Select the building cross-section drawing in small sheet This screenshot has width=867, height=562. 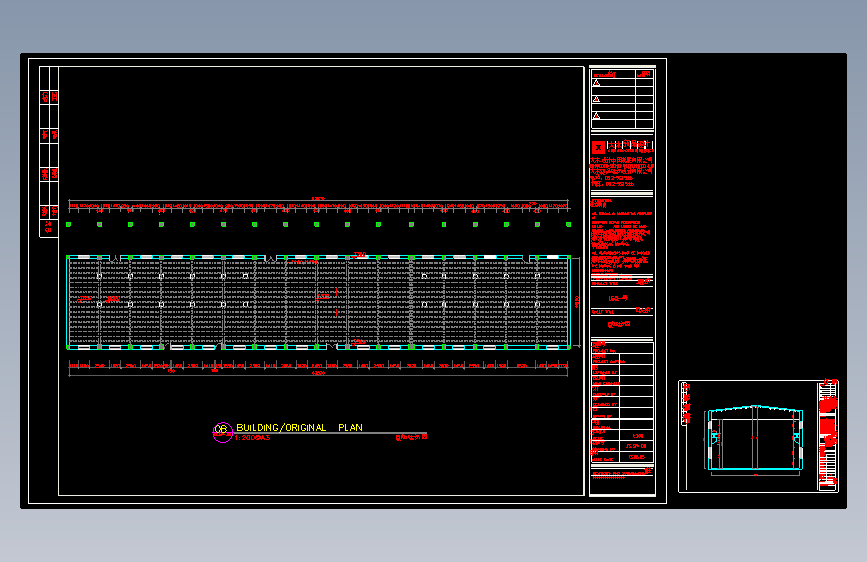755,438
